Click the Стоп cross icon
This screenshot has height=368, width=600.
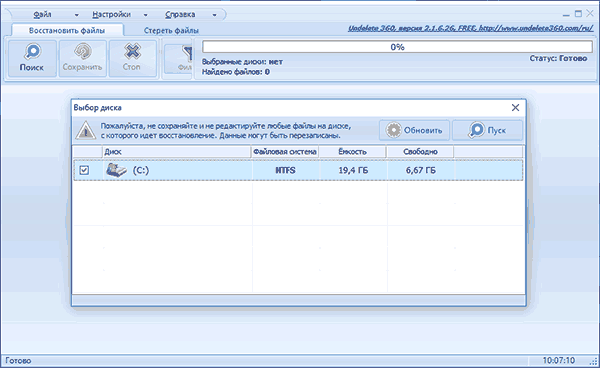pos(132,51)
